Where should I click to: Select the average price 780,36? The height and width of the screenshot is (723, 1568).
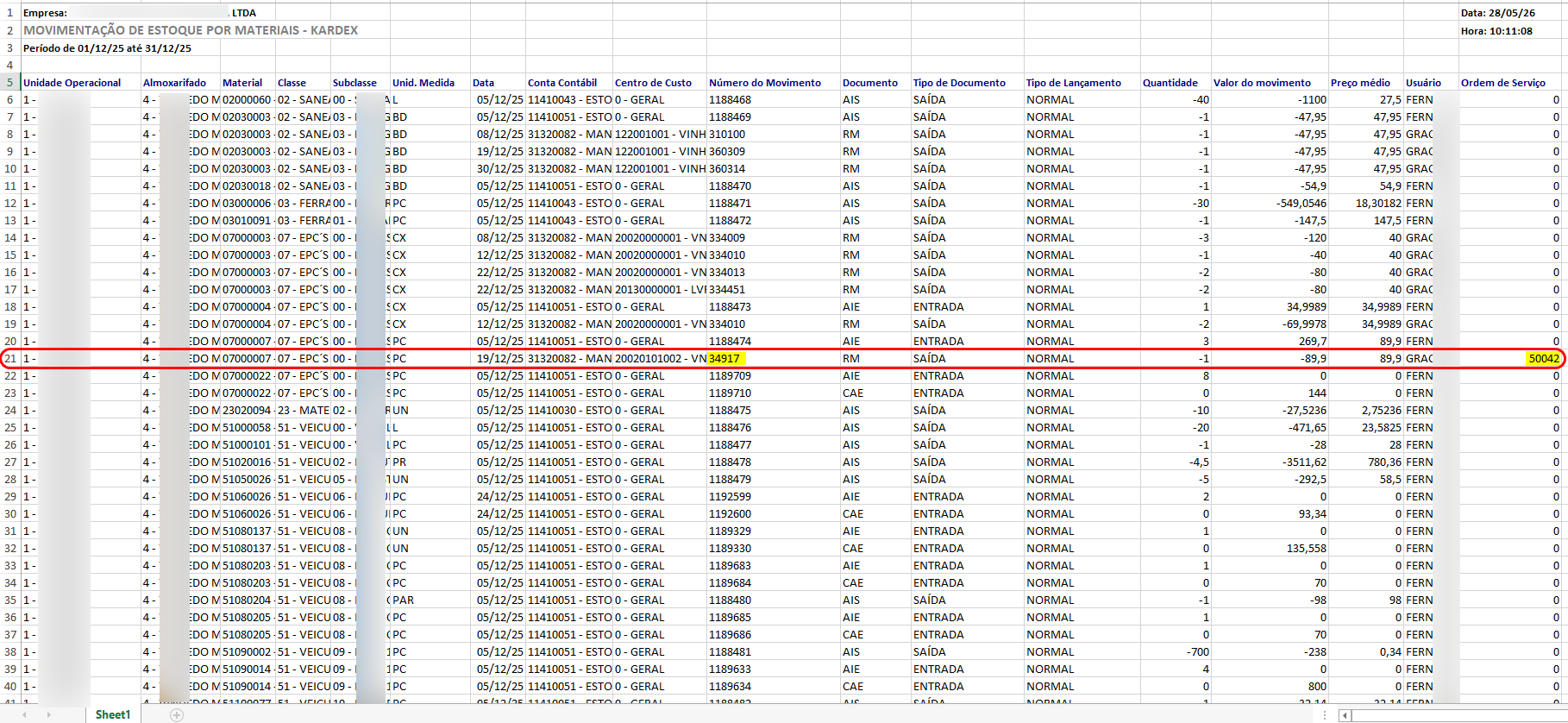click(x=1384, y=462)
